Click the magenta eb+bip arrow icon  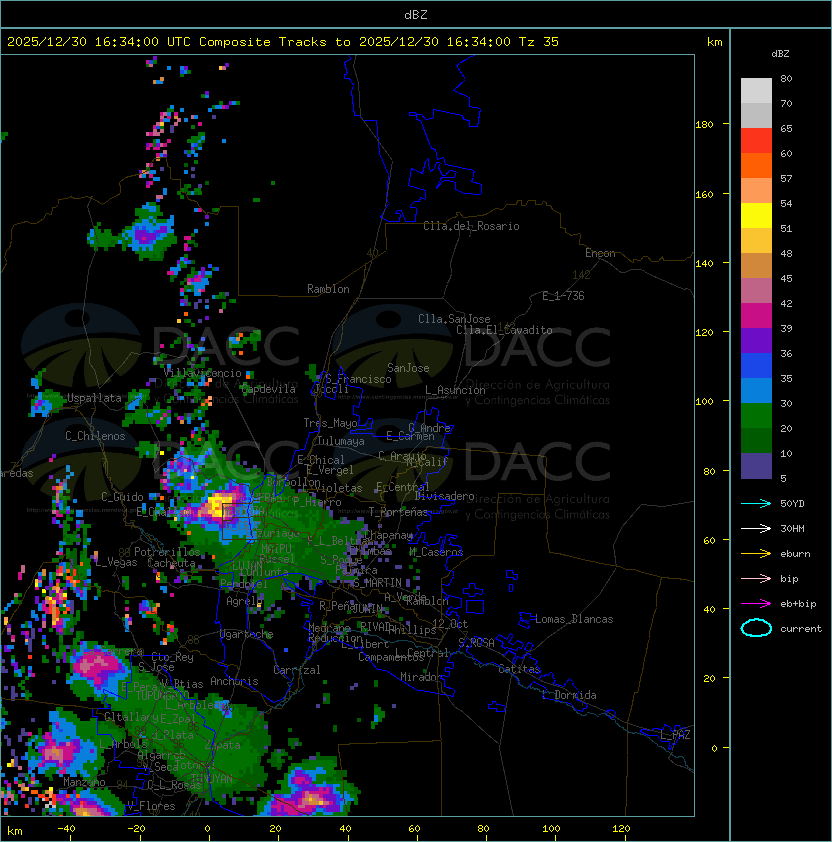click(x=756, y=603)
